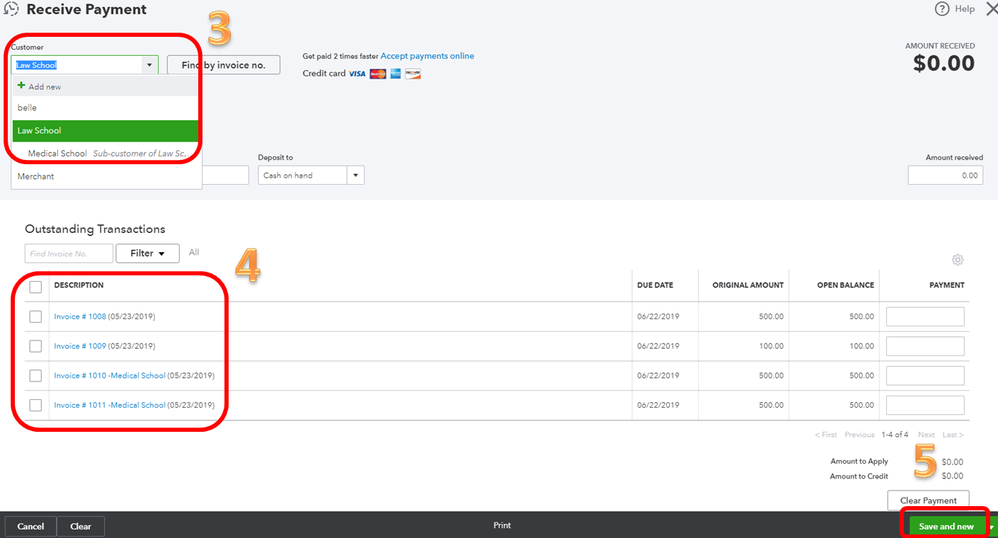The image size is (998, 538).
Task: Check Invoice # 1010 Medical School checkbox
Action: 36,376
